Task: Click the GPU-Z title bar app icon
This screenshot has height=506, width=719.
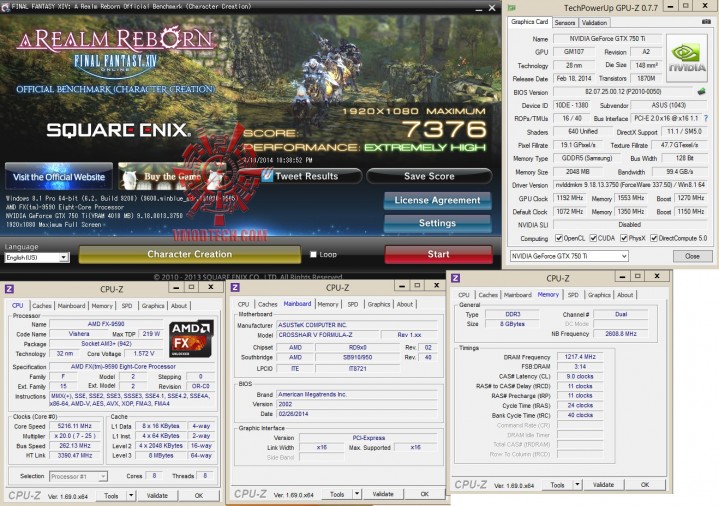Action: pyautogui.click(x=512, y=7)
